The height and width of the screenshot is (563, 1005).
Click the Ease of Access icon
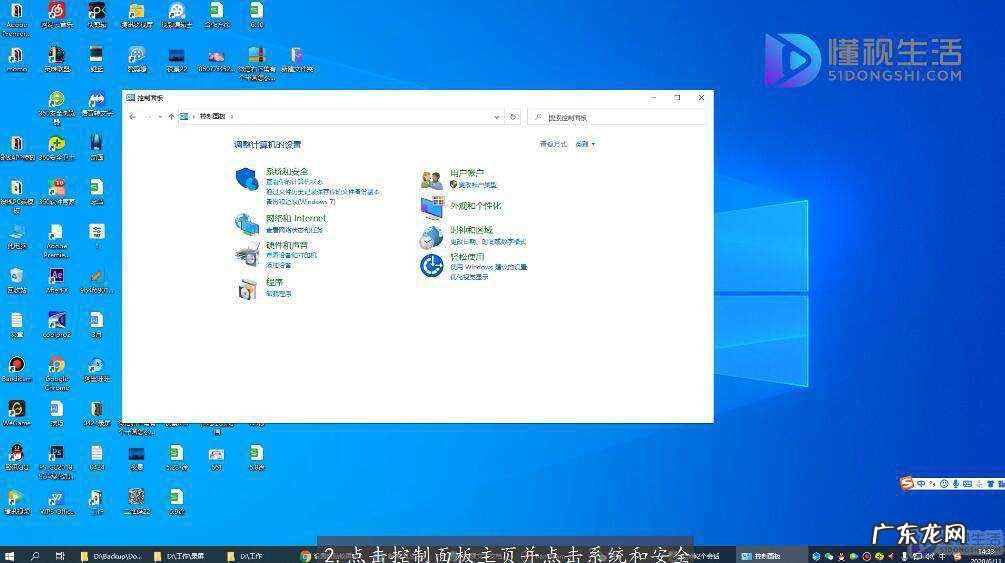[432, 266]
